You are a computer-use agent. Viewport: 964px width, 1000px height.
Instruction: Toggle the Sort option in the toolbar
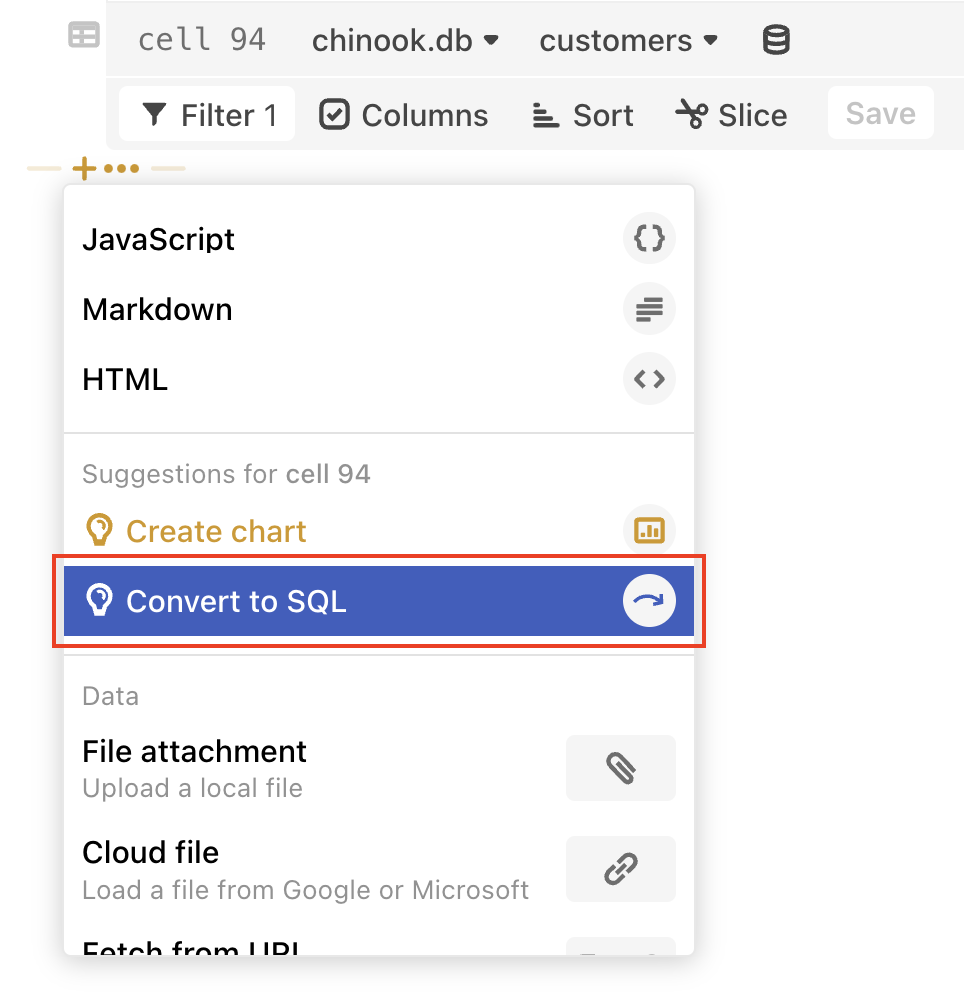582,114
